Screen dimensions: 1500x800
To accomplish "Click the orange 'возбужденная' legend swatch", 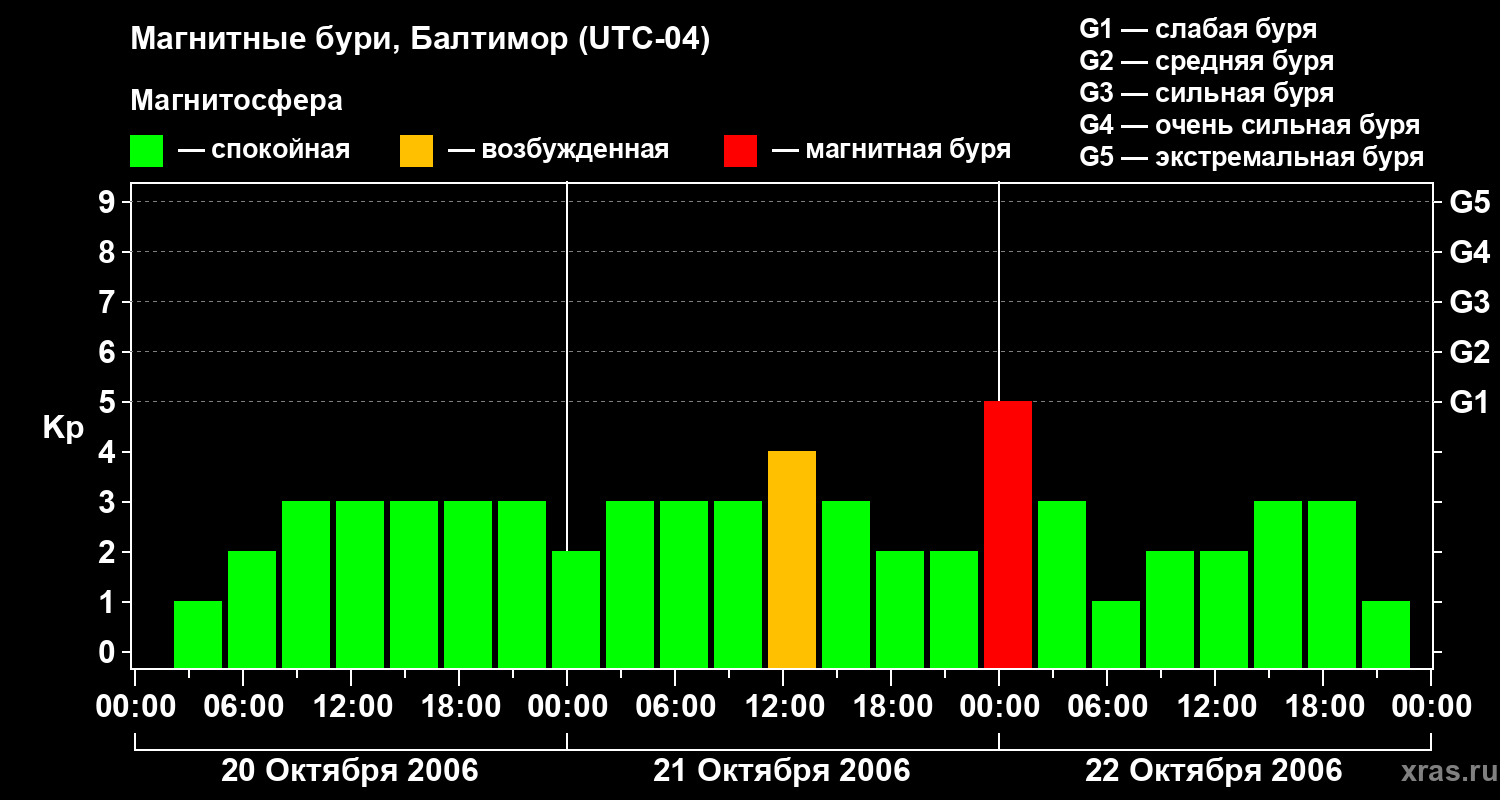I will pos(416,151).
